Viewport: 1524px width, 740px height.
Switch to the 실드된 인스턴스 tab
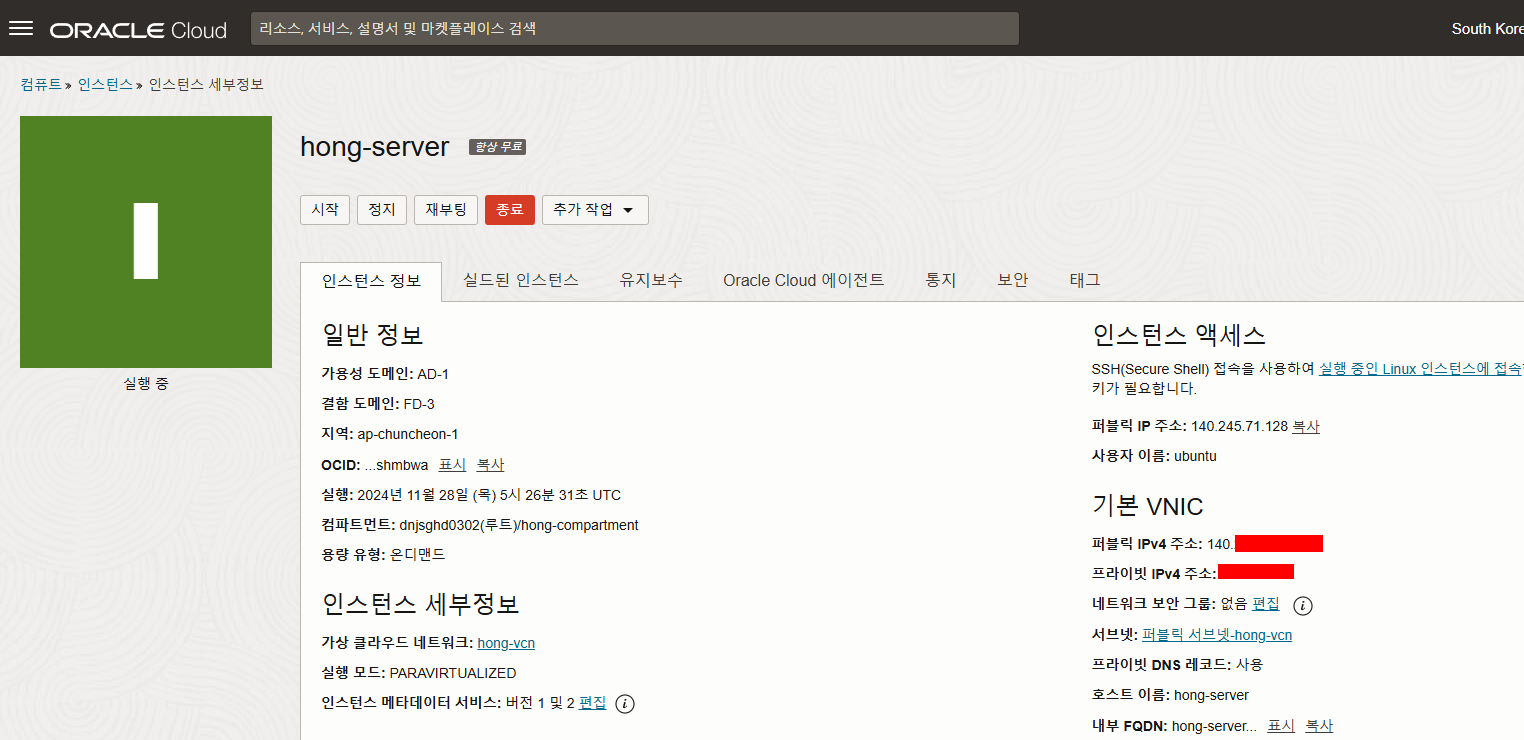(521, 281)
